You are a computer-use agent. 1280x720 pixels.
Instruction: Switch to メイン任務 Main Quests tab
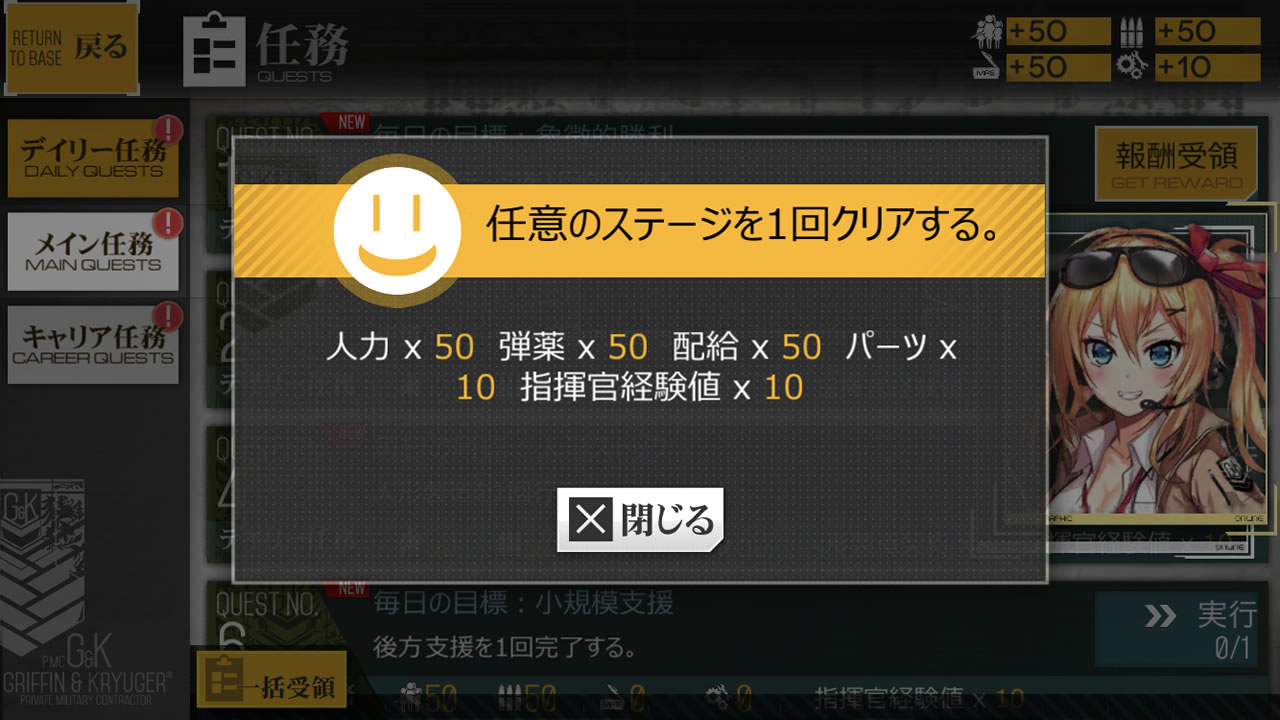click(93, 252)
